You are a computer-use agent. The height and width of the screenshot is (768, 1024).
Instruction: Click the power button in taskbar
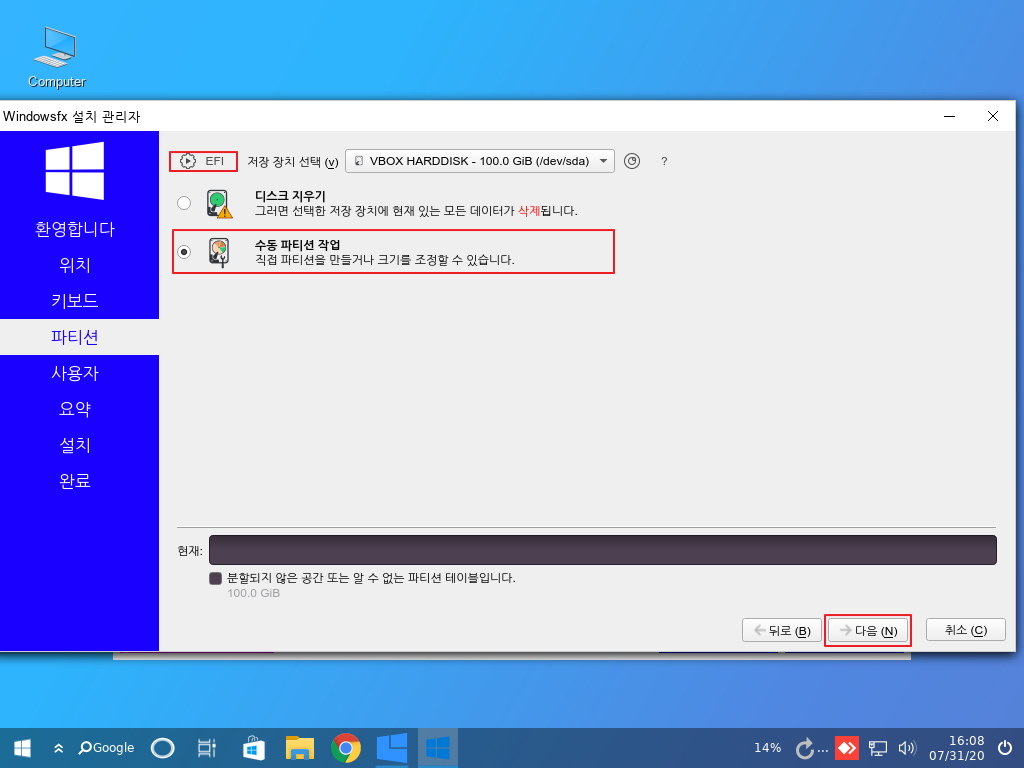pos(1006,748)
